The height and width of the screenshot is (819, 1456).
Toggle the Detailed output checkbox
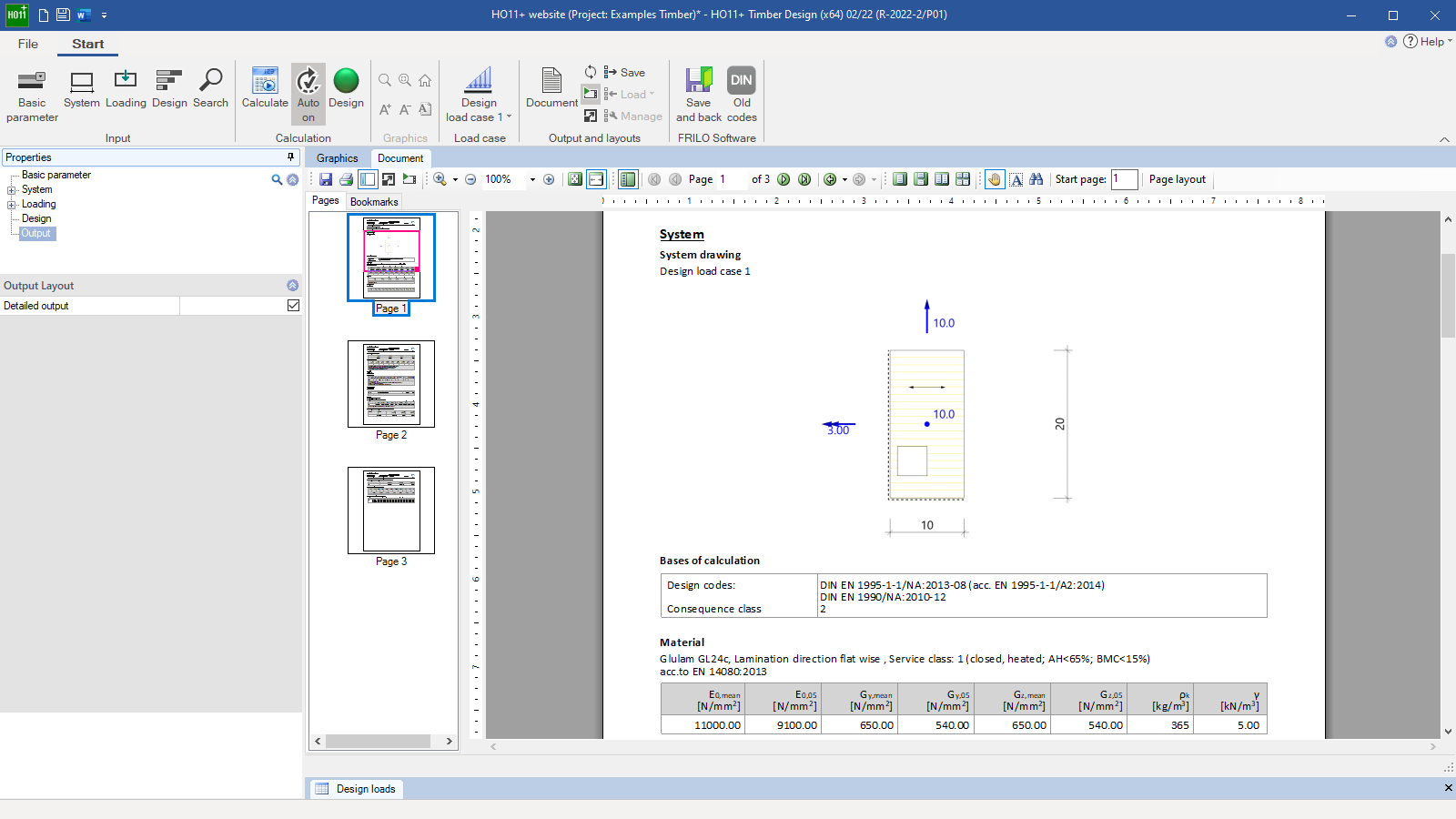[293, 306]
